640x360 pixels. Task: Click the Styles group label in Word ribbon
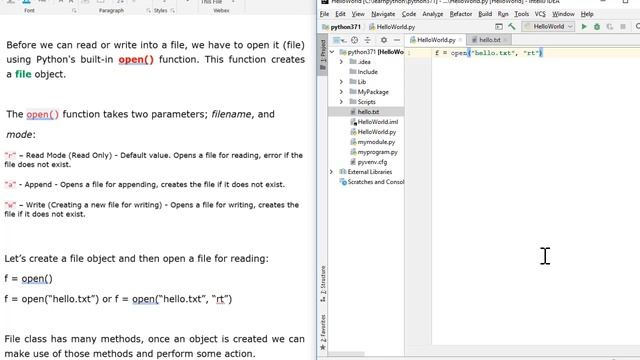pyautogui.click(x=160, y=11)
